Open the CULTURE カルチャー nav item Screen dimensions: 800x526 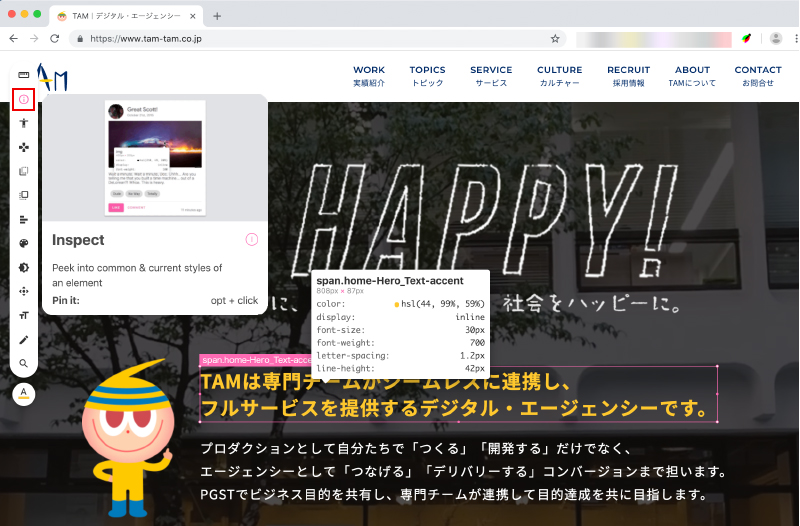[560, 76]
